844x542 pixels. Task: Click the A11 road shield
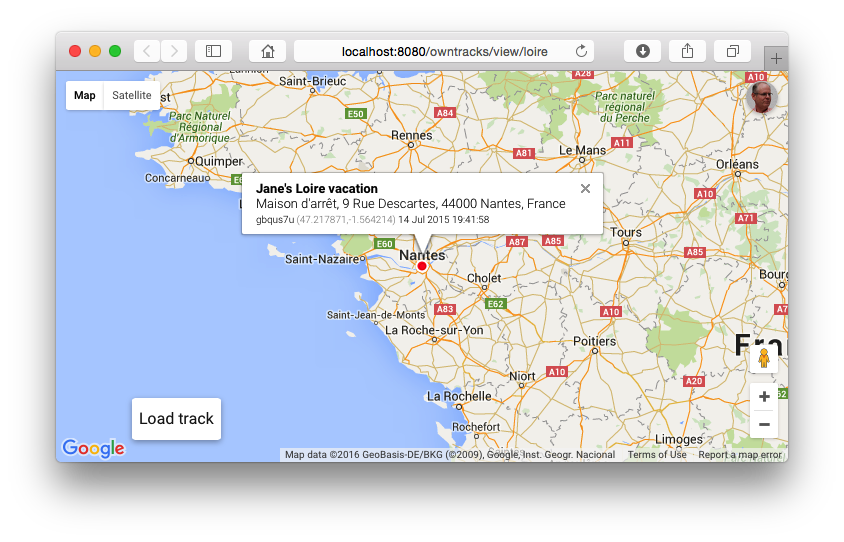(x=622, y=143)
